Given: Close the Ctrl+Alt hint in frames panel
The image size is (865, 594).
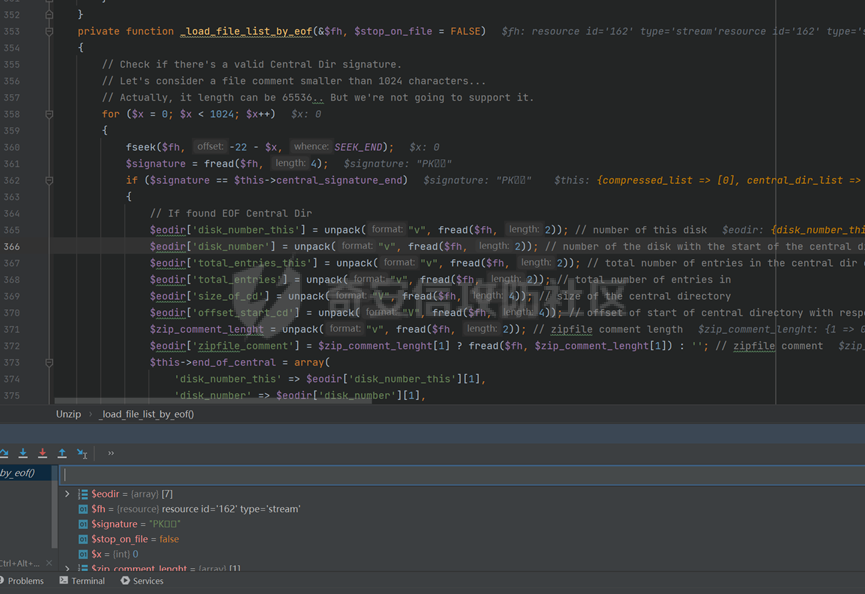Looking at the screenshot, I should [x=49, y=563].
